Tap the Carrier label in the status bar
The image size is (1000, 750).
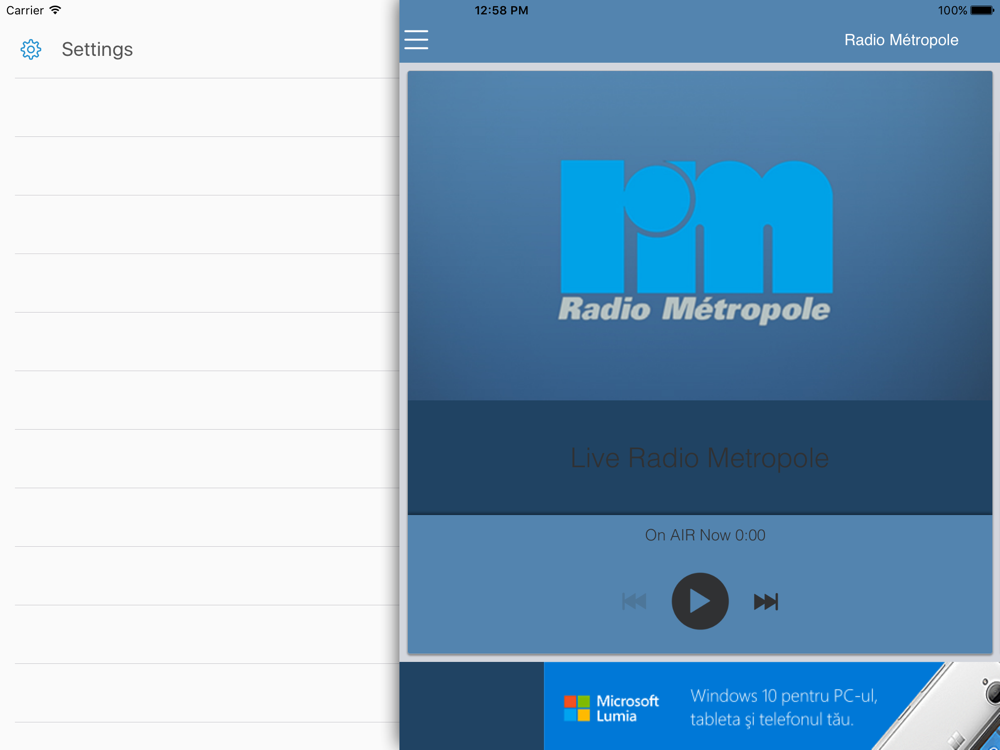click(x=25, y=10)
